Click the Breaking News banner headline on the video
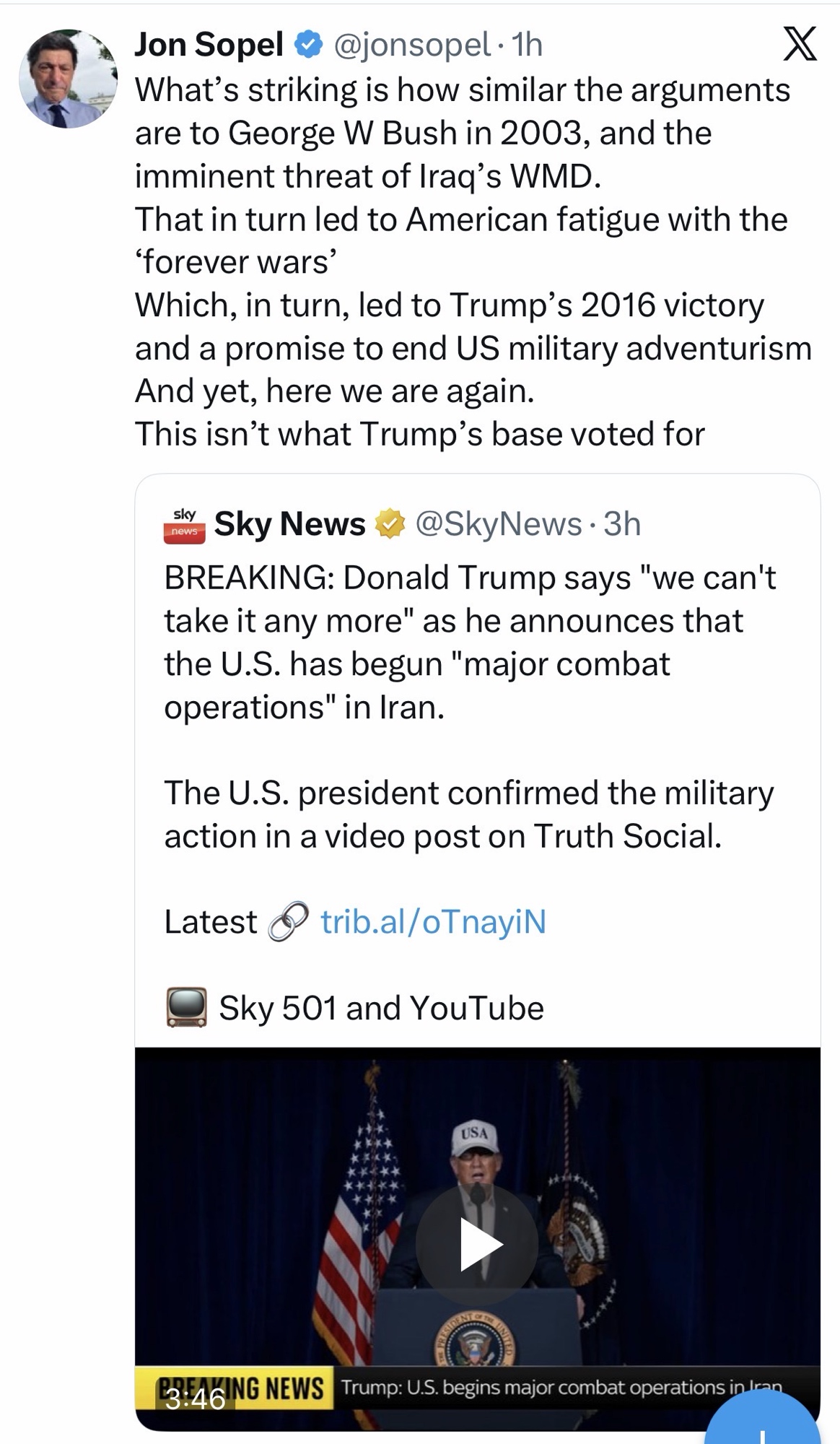 pyautogui.click(x=561, y=1387)
